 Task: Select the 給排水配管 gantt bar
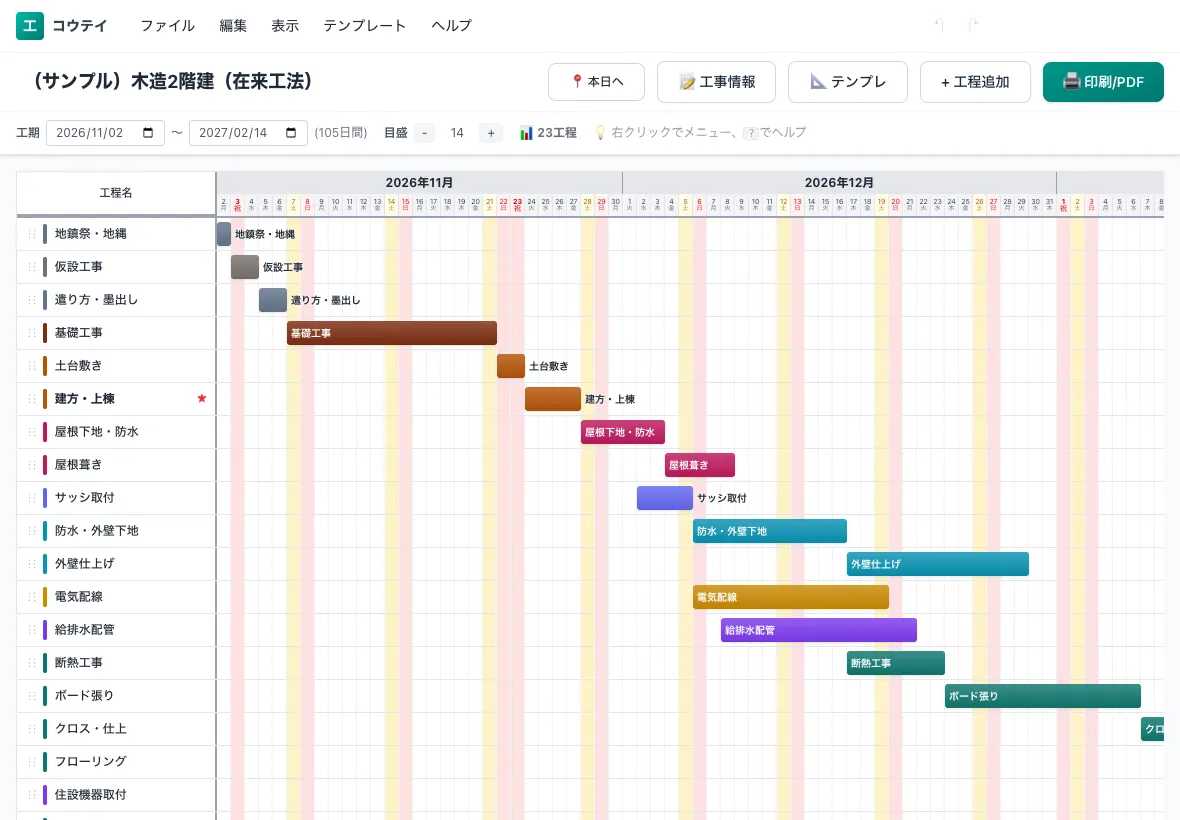818,630
